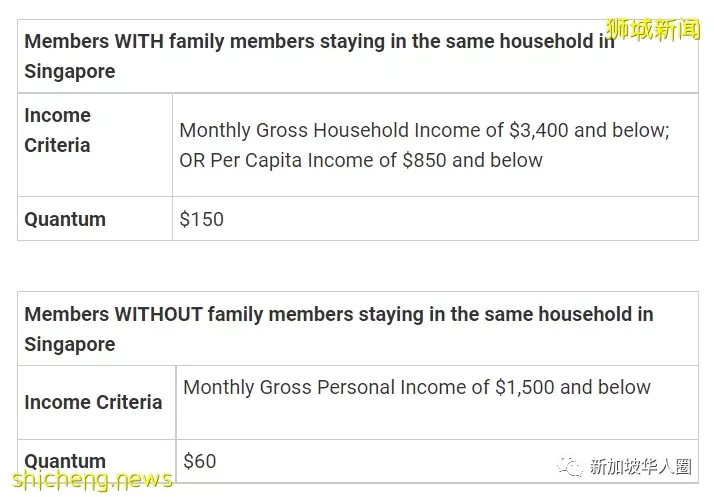Select the $60 quantum value cell
This screenshot has width=714, height=497.
tap(437, 461)
